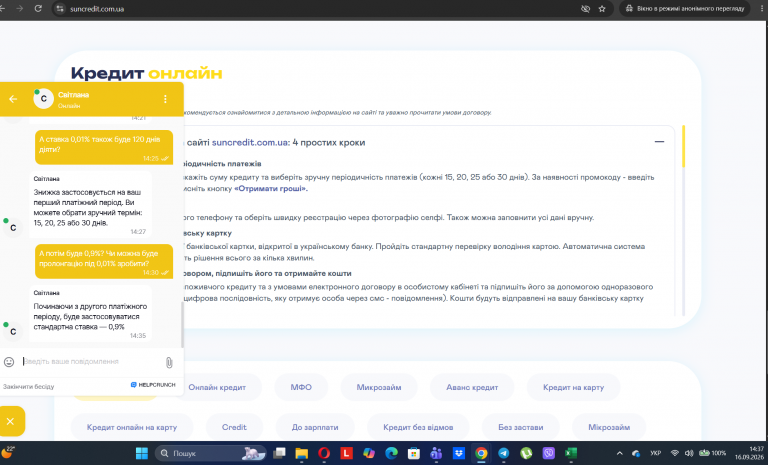
Task: Open uTorrent from the taskbar
Action: (526, 453)
